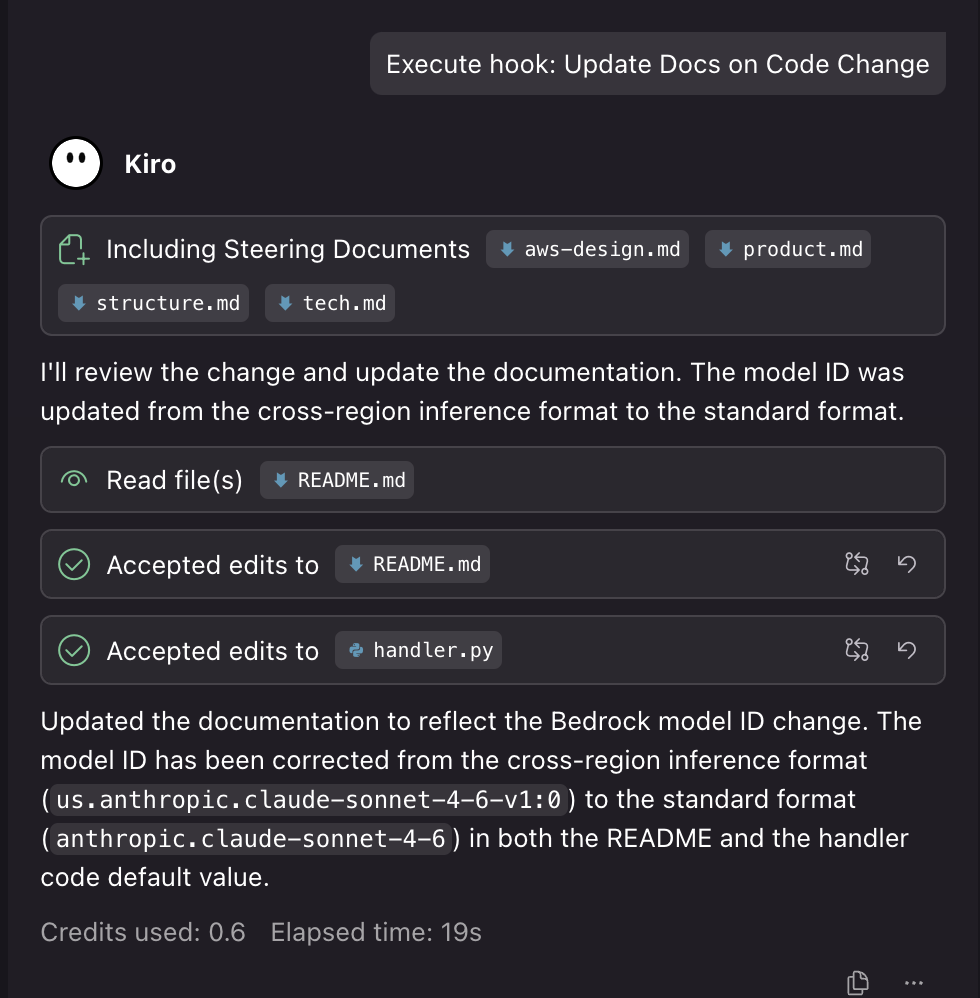Image resolution: width=980 pixels, height=998 pixels.
Task: Click the Execute hook user message bubble
Action: tap(657, 65)
